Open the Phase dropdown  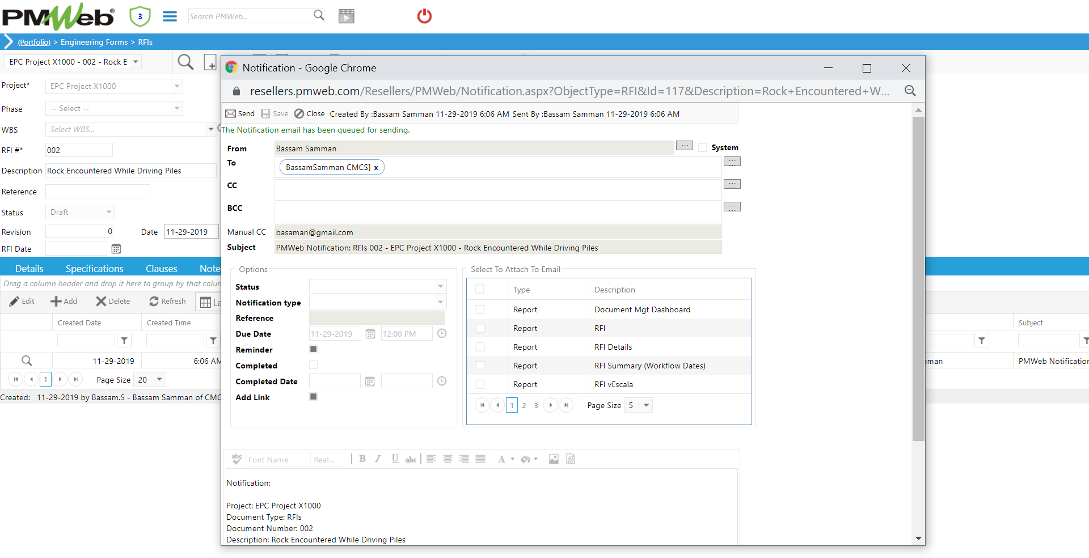click(x=177, y=108)
